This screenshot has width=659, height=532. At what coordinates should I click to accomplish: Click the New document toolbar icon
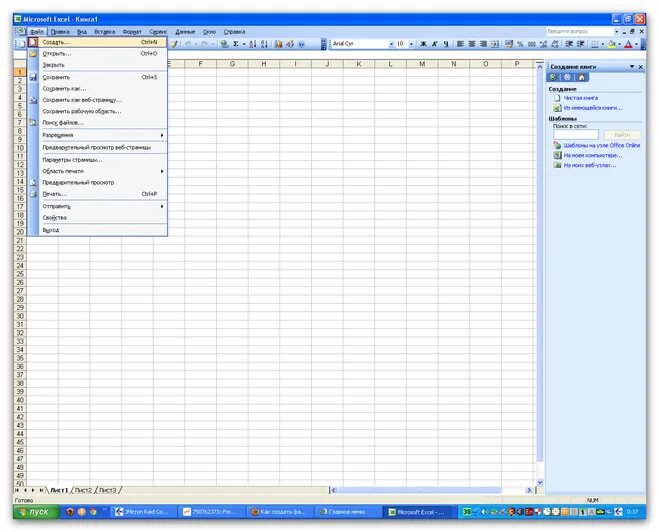[22, 44]
